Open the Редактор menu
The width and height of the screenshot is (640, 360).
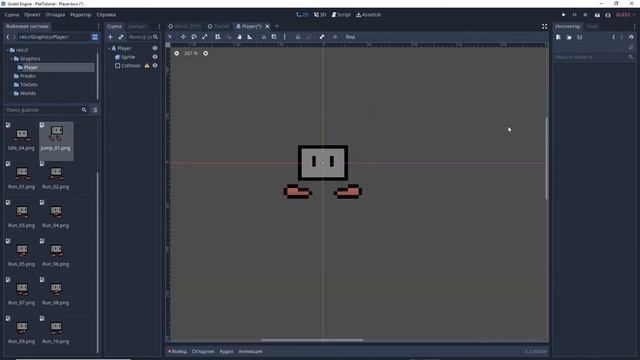pos(80,15)
